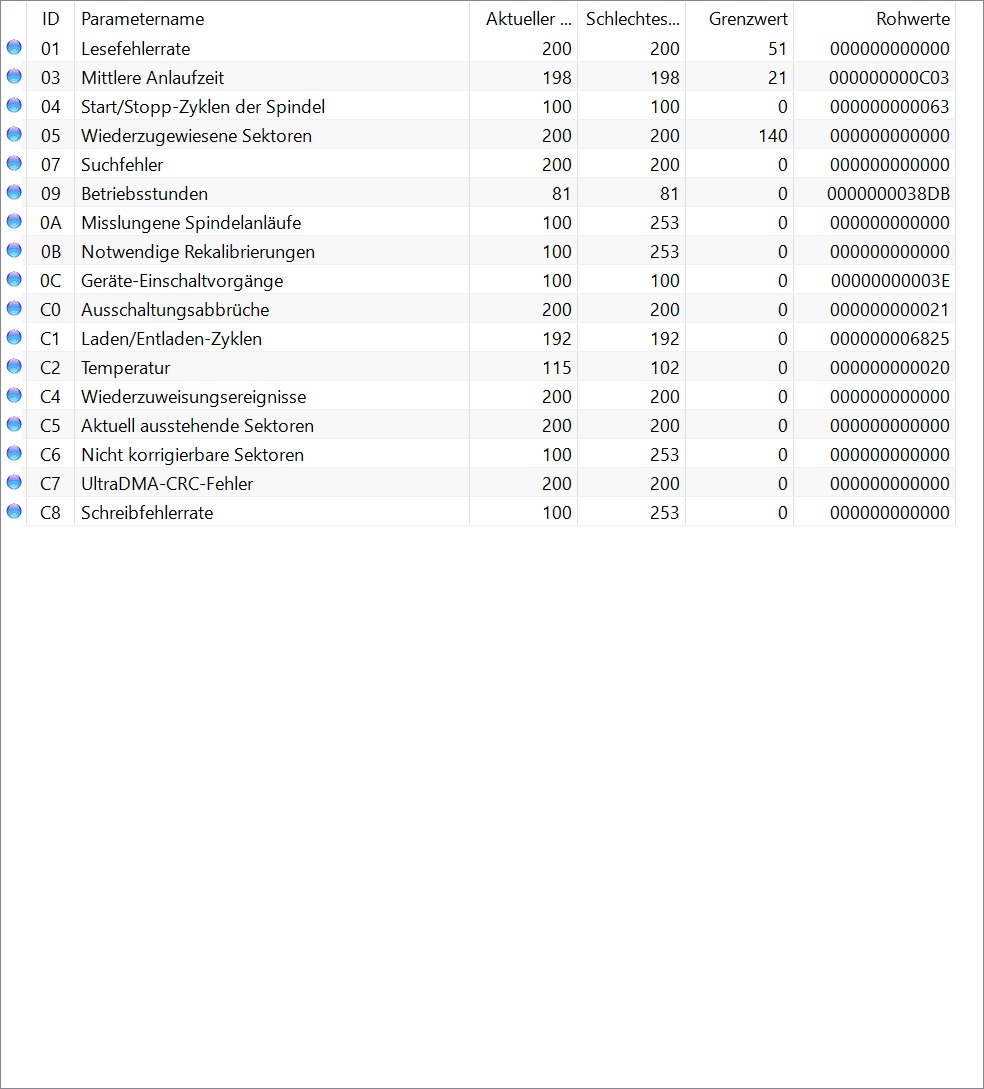
Task: Click the status icon for Mittlere Anlaufzeit
Action: coord(14,76)
